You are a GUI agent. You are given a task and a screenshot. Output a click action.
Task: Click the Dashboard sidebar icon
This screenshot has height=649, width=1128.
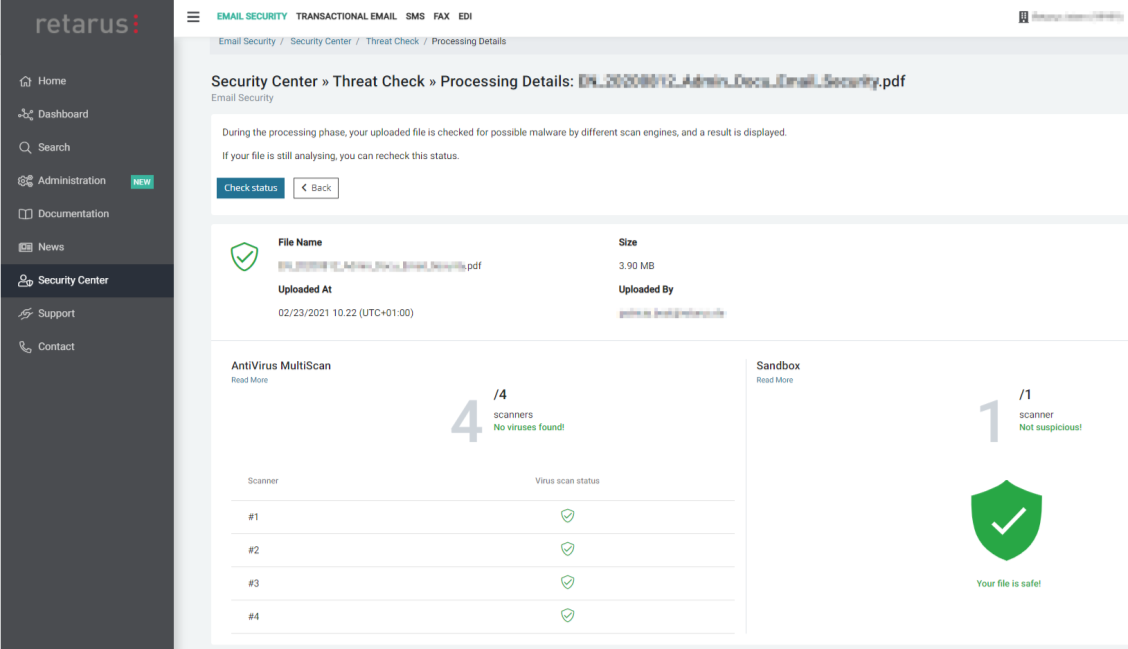tap(26, 115)
